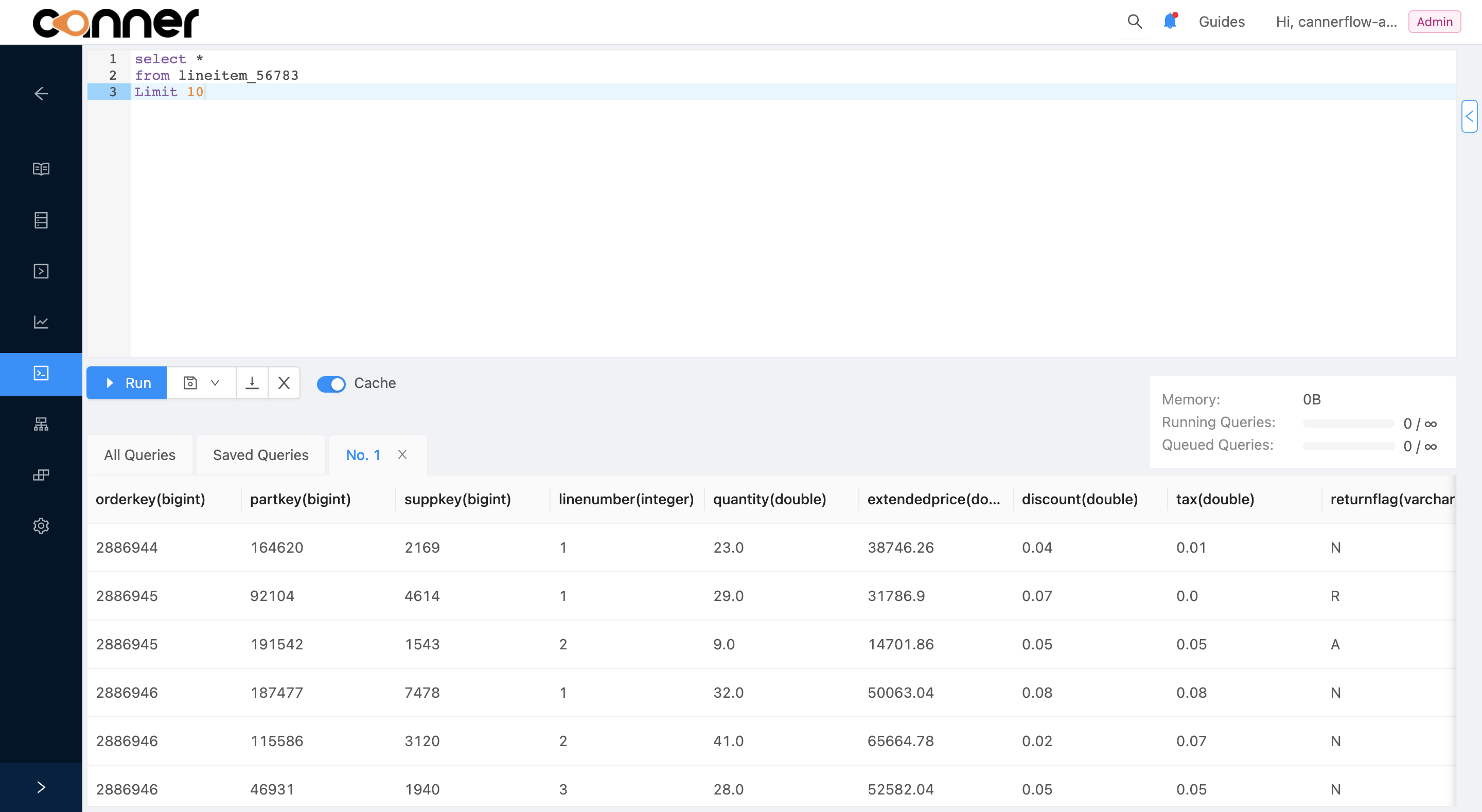1482x812 pixels.
Task: Click the Run button to execute query
Action: tap(127, 383)
